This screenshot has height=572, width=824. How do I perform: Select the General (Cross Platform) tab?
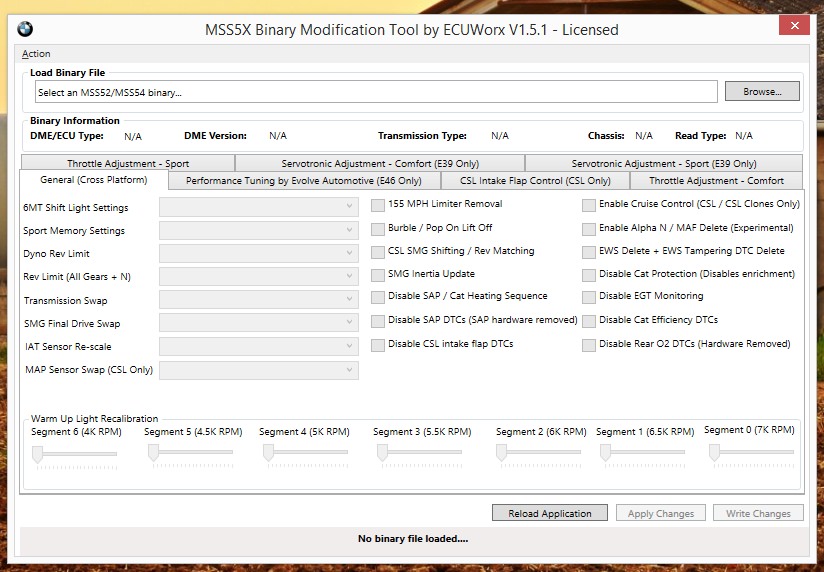tap(94, 180)
